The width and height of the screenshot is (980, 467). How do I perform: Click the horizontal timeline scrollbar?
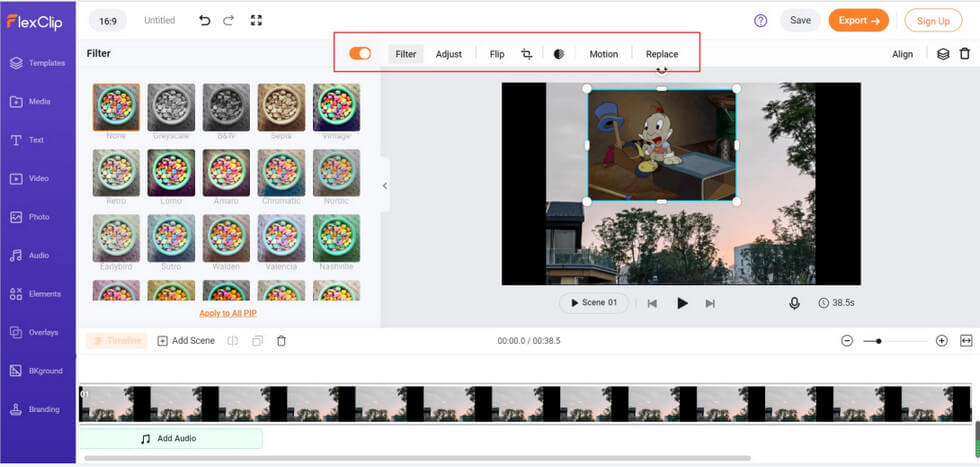point(418,459)
